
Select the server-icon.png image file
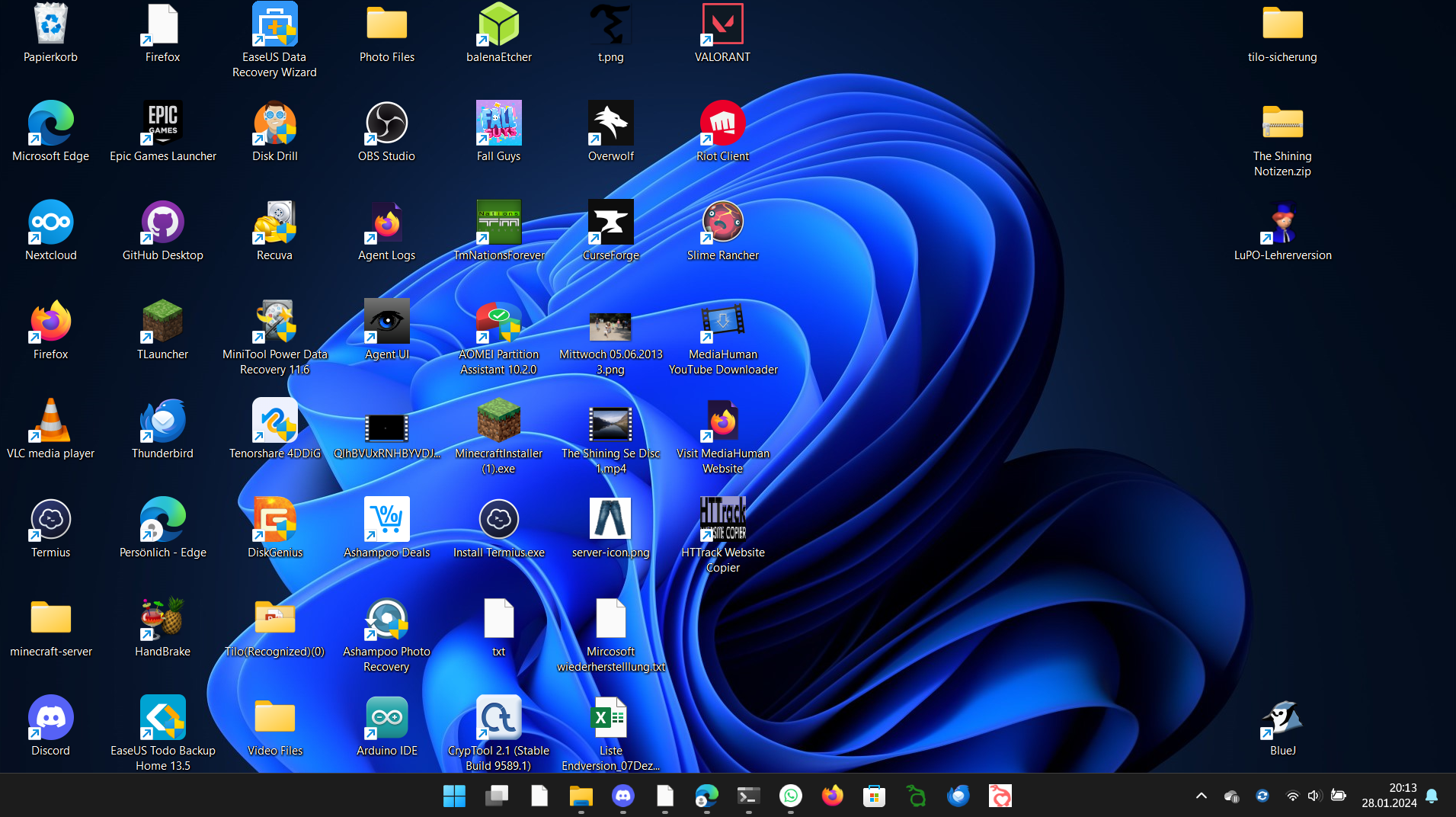click(x=610, y=521)
